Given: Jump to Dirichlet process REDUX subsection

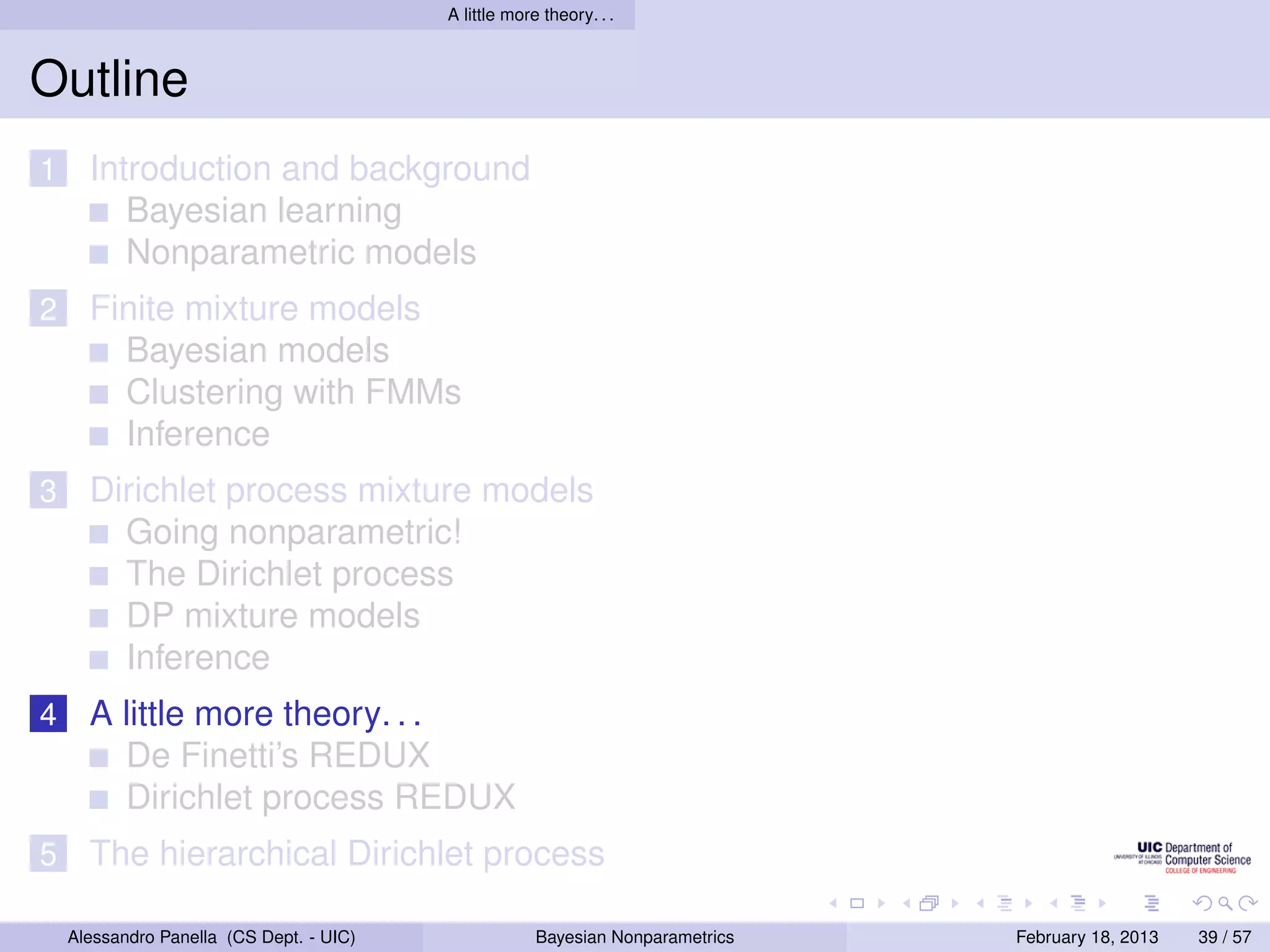Looking at the screenshot, I should pos(321,797).
